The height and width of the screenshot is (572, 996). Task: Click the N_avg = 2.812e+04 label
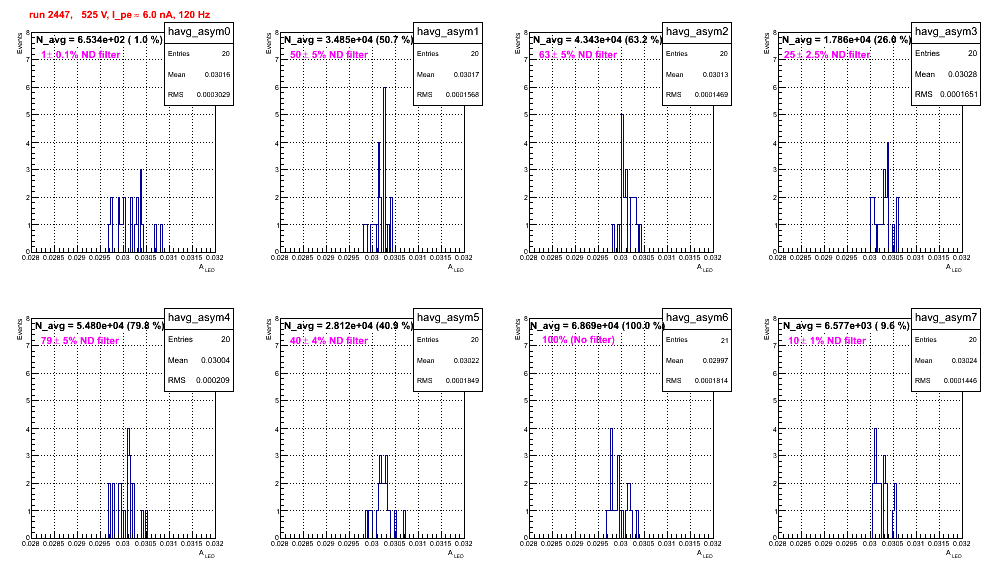[347, 326]
